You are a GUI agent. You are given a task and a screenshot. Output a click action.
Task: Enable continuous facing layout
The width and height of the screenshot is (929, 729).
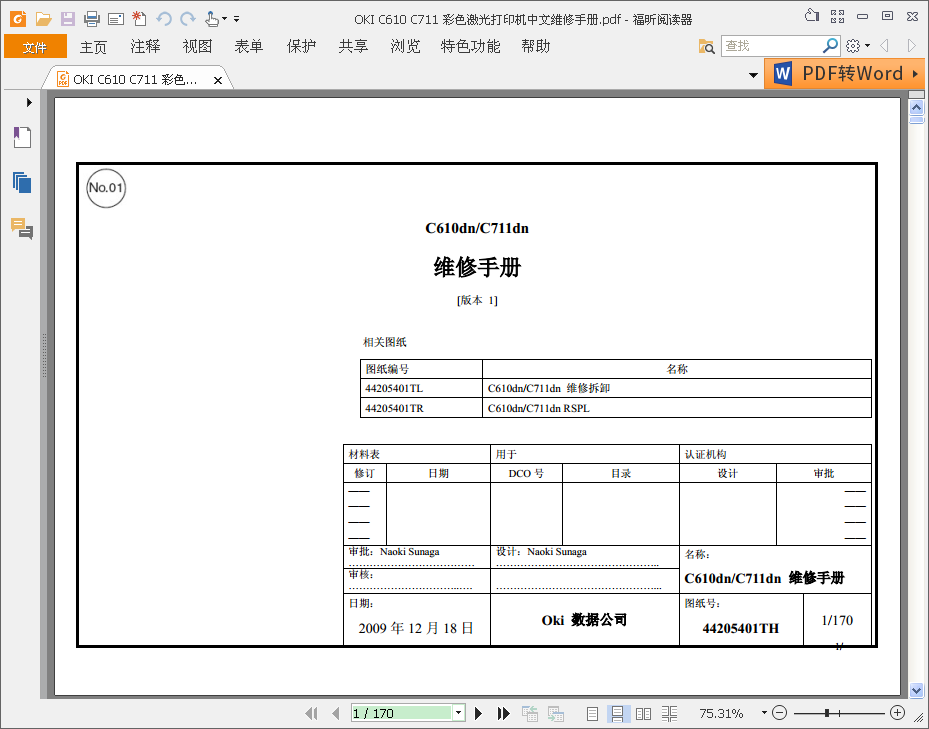pos(669,713)
